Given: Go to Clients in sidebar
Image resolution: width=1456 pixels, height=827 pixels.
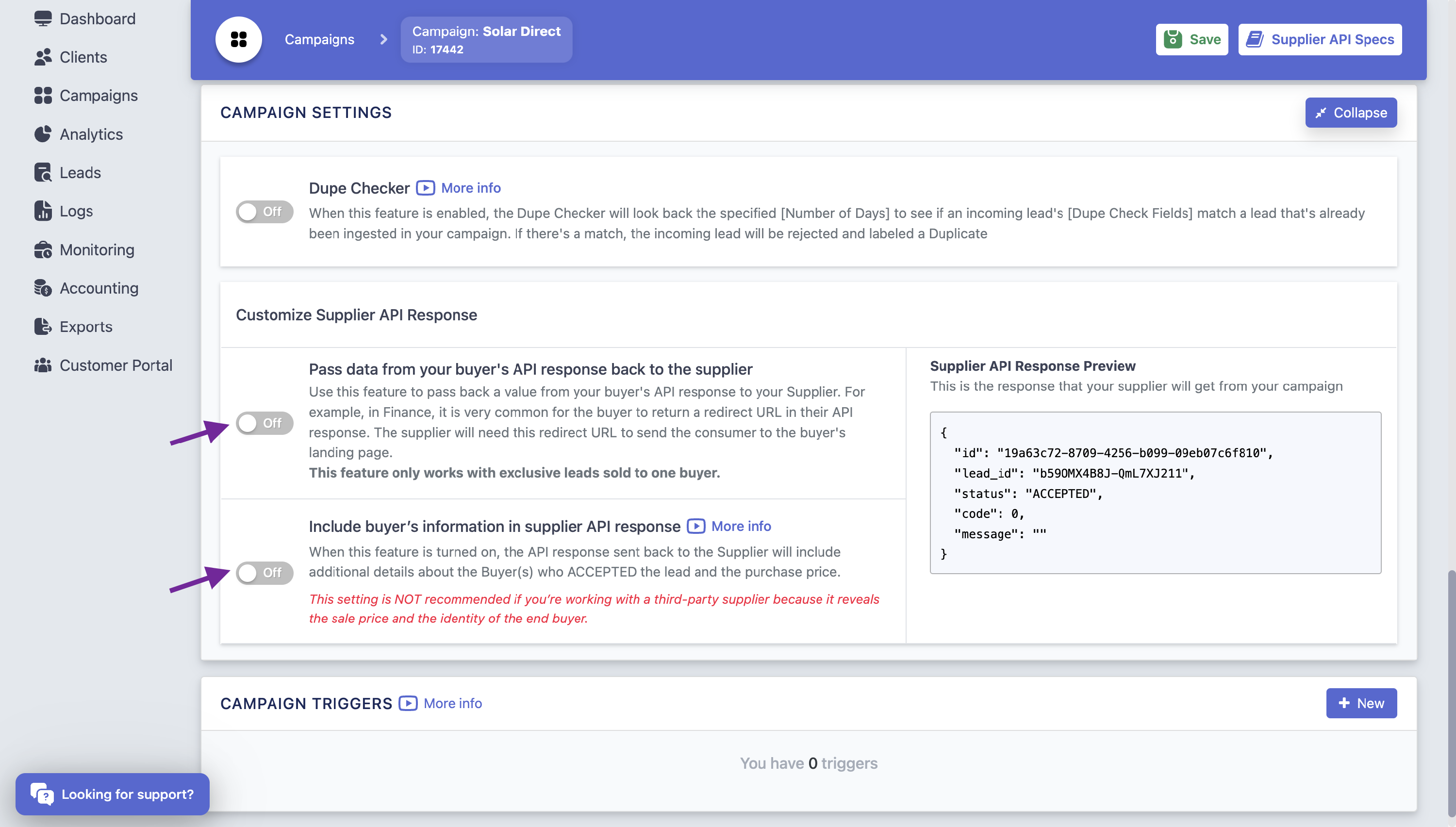Looking at the screenshot, I should (70, 57).
